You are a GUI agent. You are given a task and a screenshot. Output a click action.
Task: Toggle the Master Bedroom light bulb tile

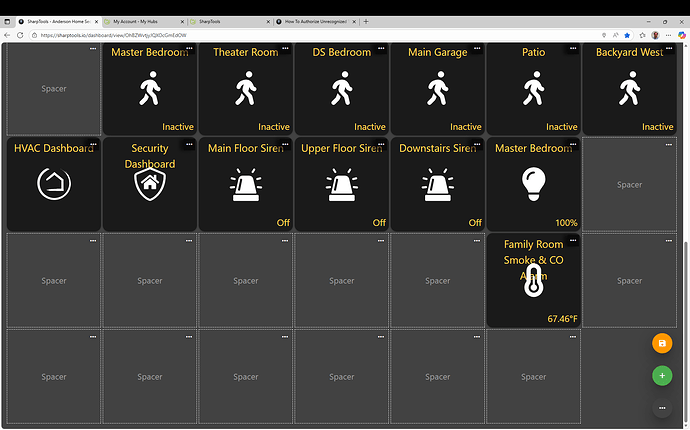[533, 184]
